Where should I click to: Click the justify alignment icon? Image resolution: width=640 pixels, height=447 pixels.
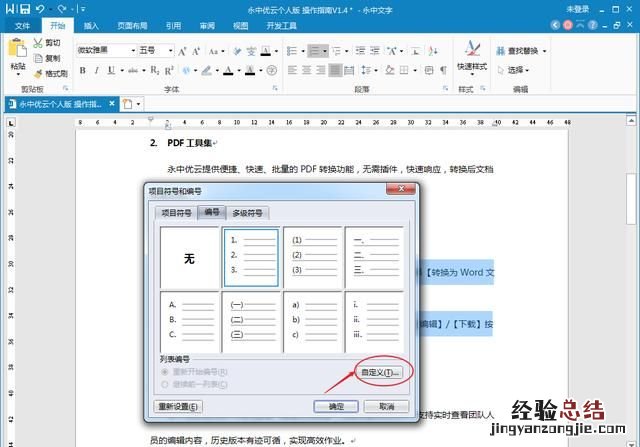(335, 70)
